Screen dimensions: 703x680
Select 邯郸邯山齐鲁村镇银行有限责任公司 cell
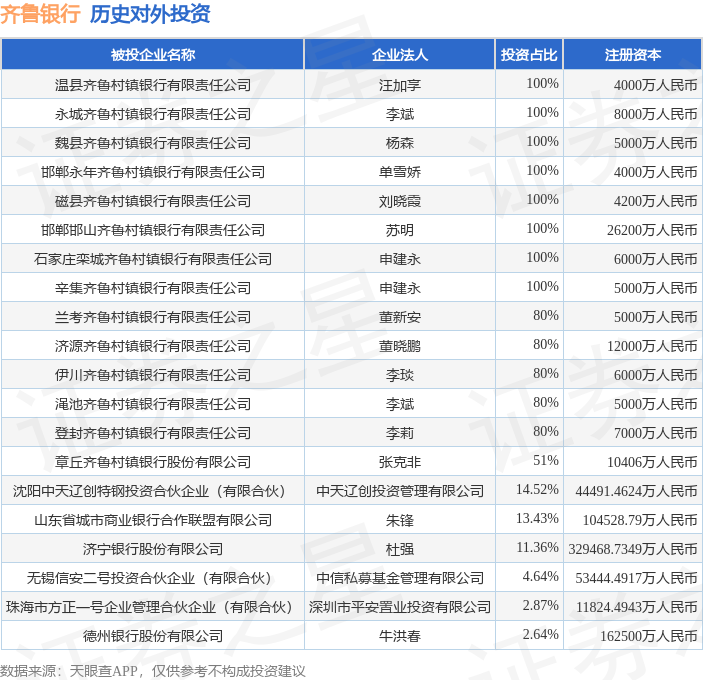tap(152, 230)
